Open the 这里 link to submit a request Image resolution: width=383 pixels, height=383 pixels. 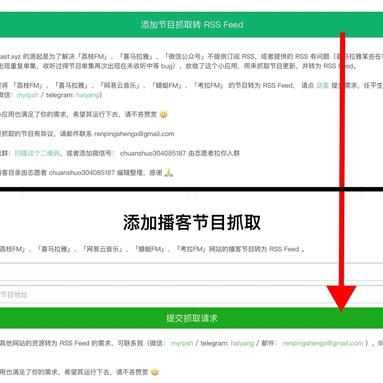322,85
